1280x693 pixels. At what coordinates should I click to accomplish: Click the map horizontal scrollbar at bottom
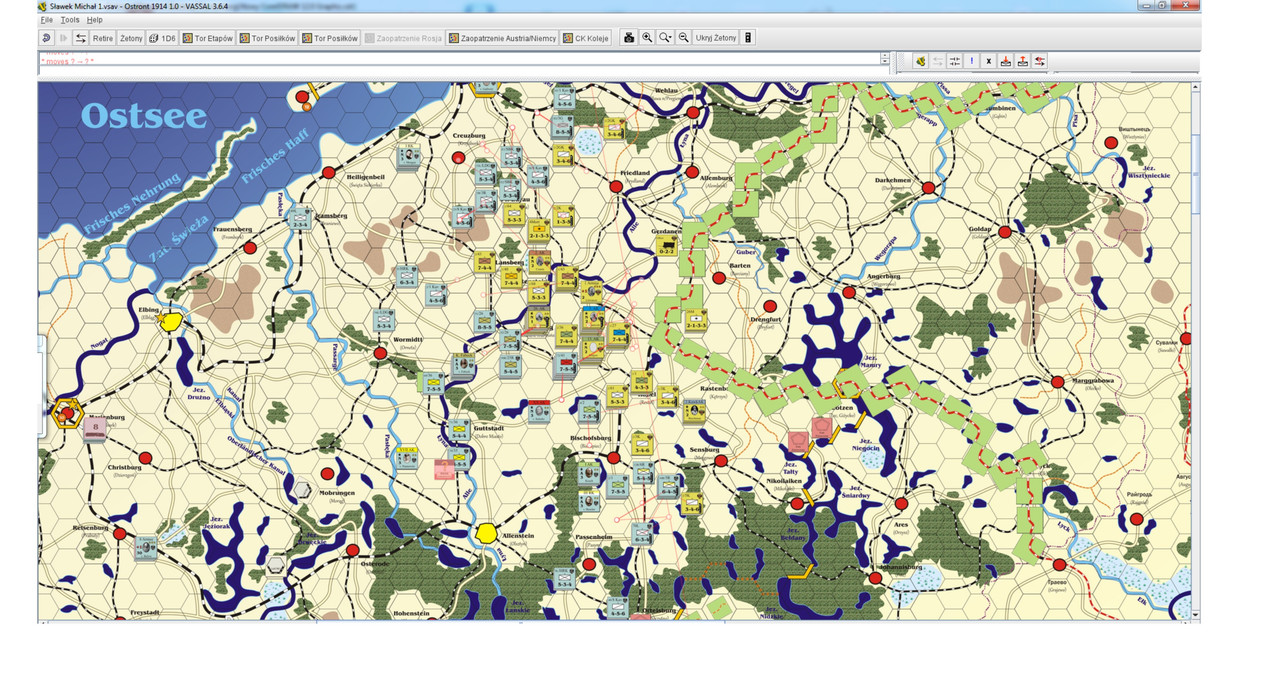click(x=615, y=621)
